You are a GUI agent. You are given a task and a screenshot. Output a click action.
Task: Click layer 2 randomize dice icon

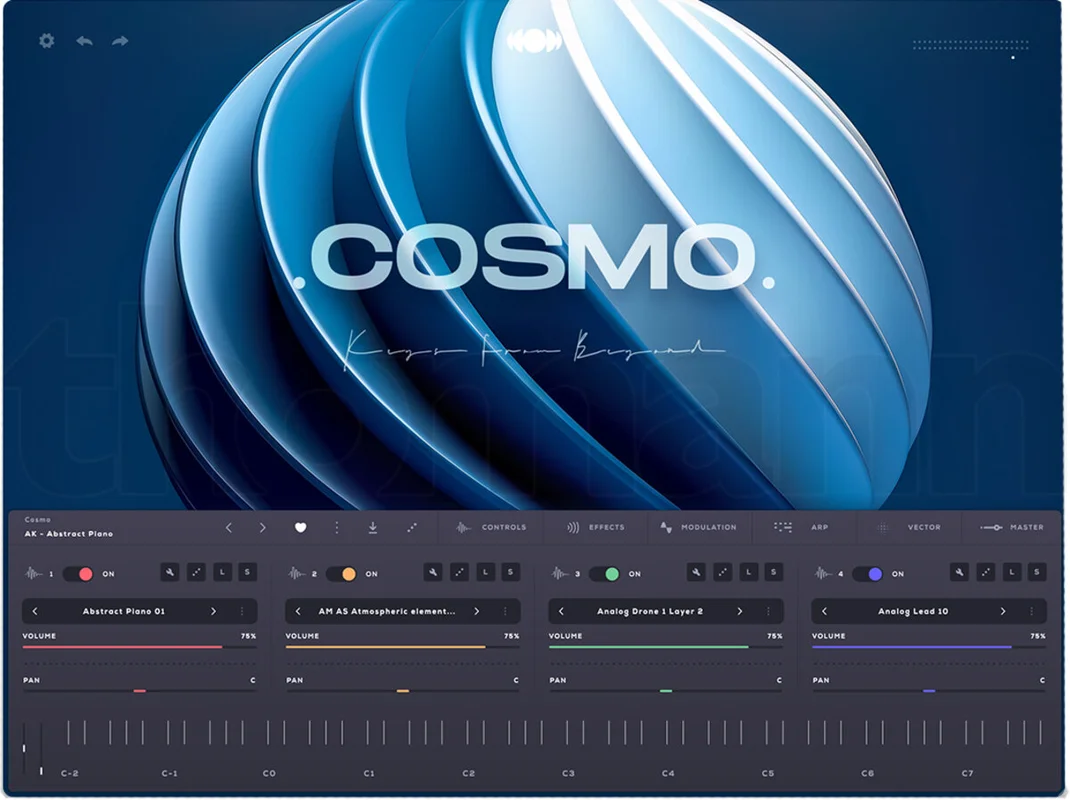pos(459,573)
